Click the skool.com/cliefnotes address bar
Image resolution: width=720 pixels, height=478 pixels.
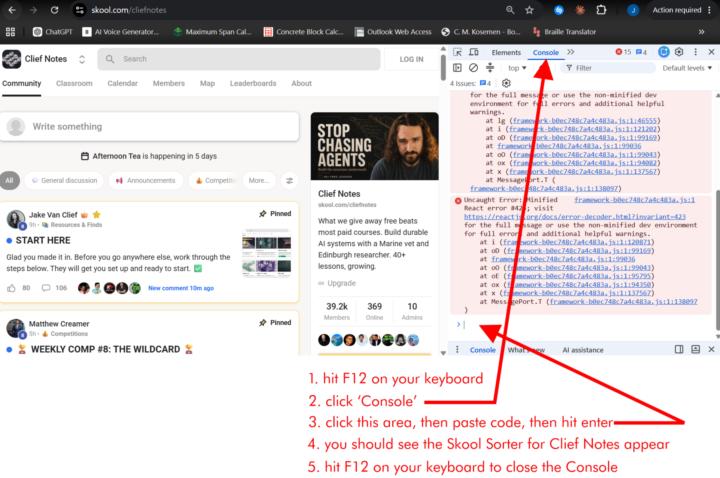(x=129, y=10)
